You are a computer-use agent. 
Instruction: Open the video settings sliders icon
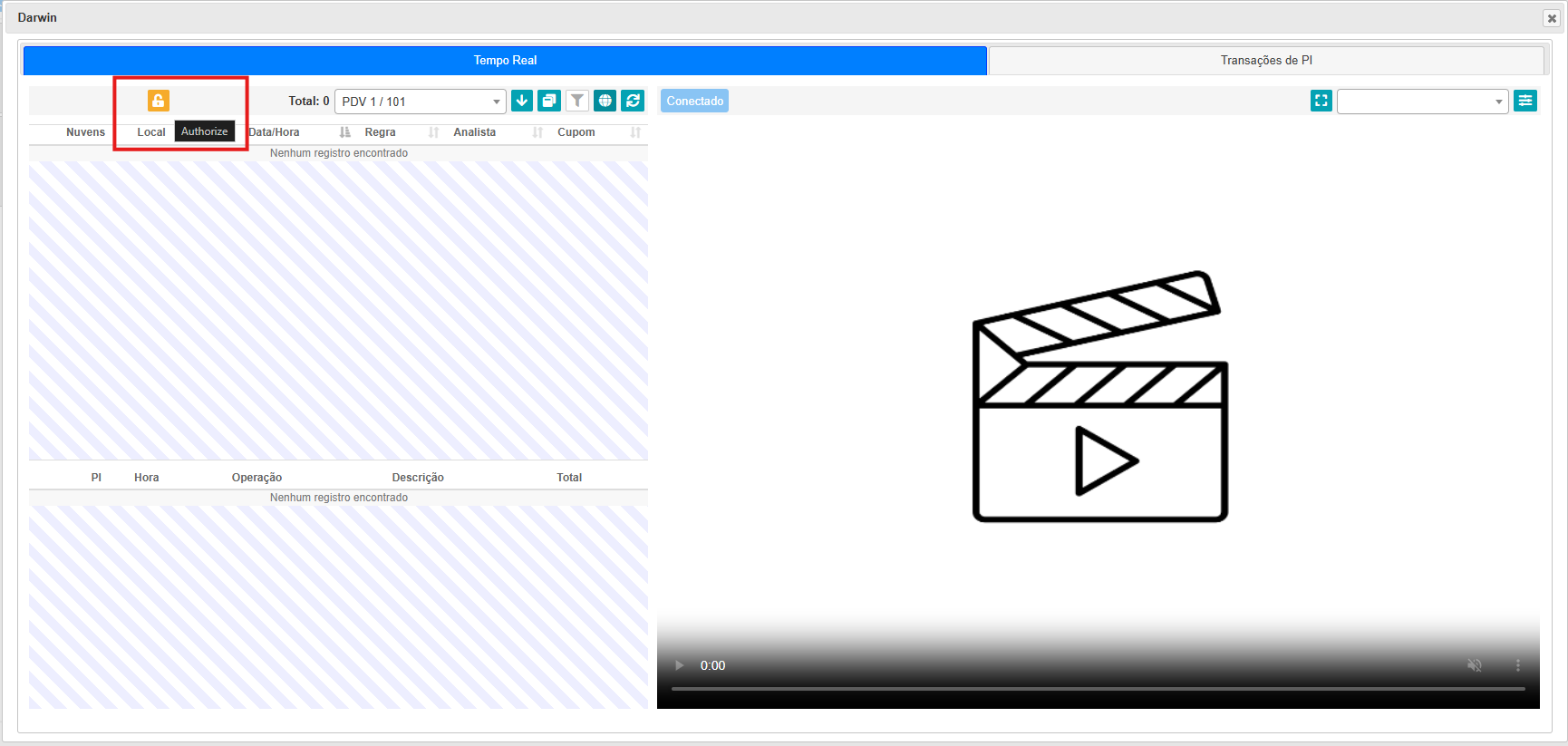[1525, 101]
